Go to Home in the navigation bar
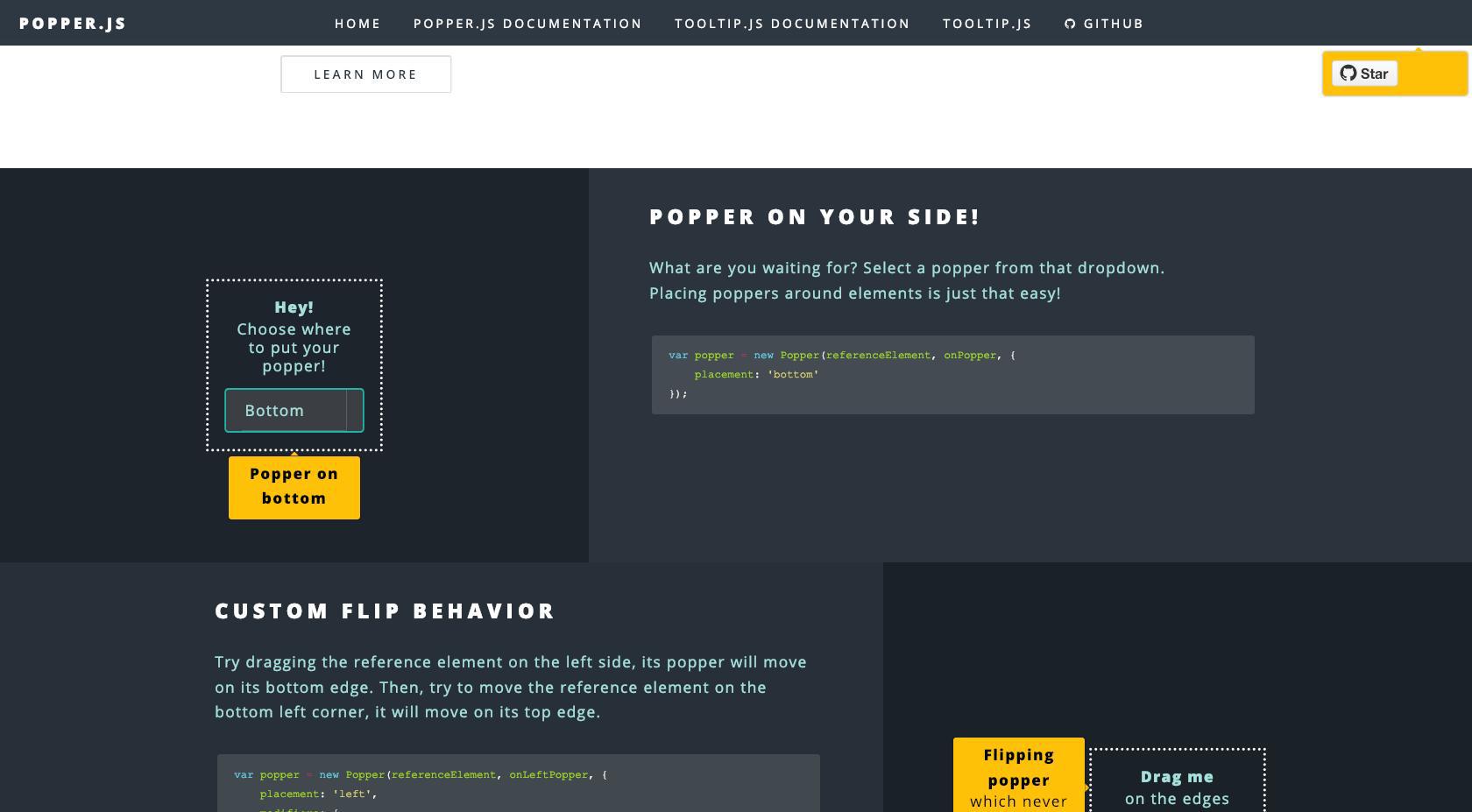This screenshot has height=812, width=1472. (357, 24)
